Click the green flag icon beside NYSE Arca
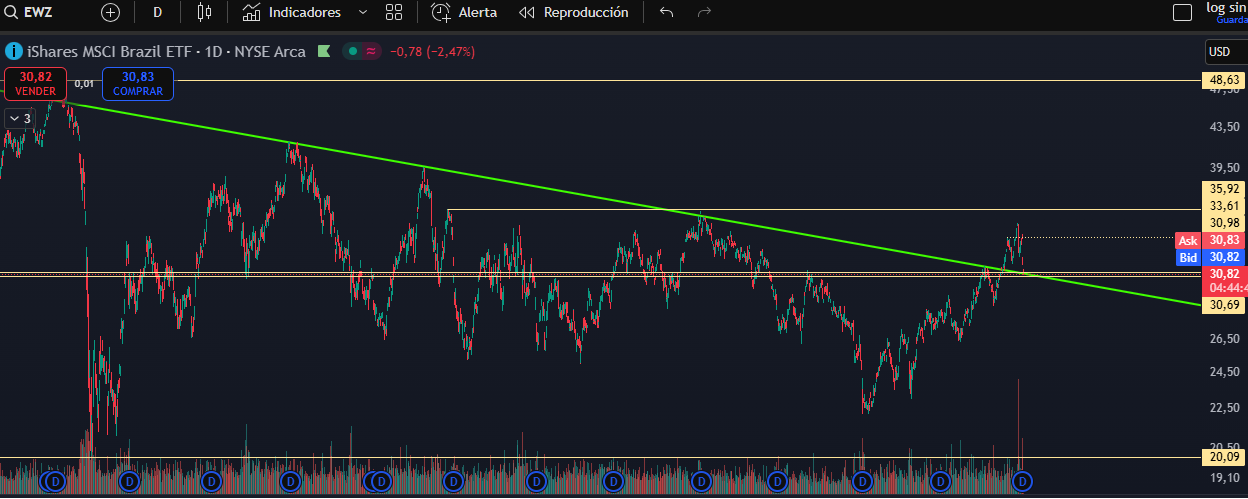The height and width of the screenshot is (499, 1248). [x=324, y=51]
